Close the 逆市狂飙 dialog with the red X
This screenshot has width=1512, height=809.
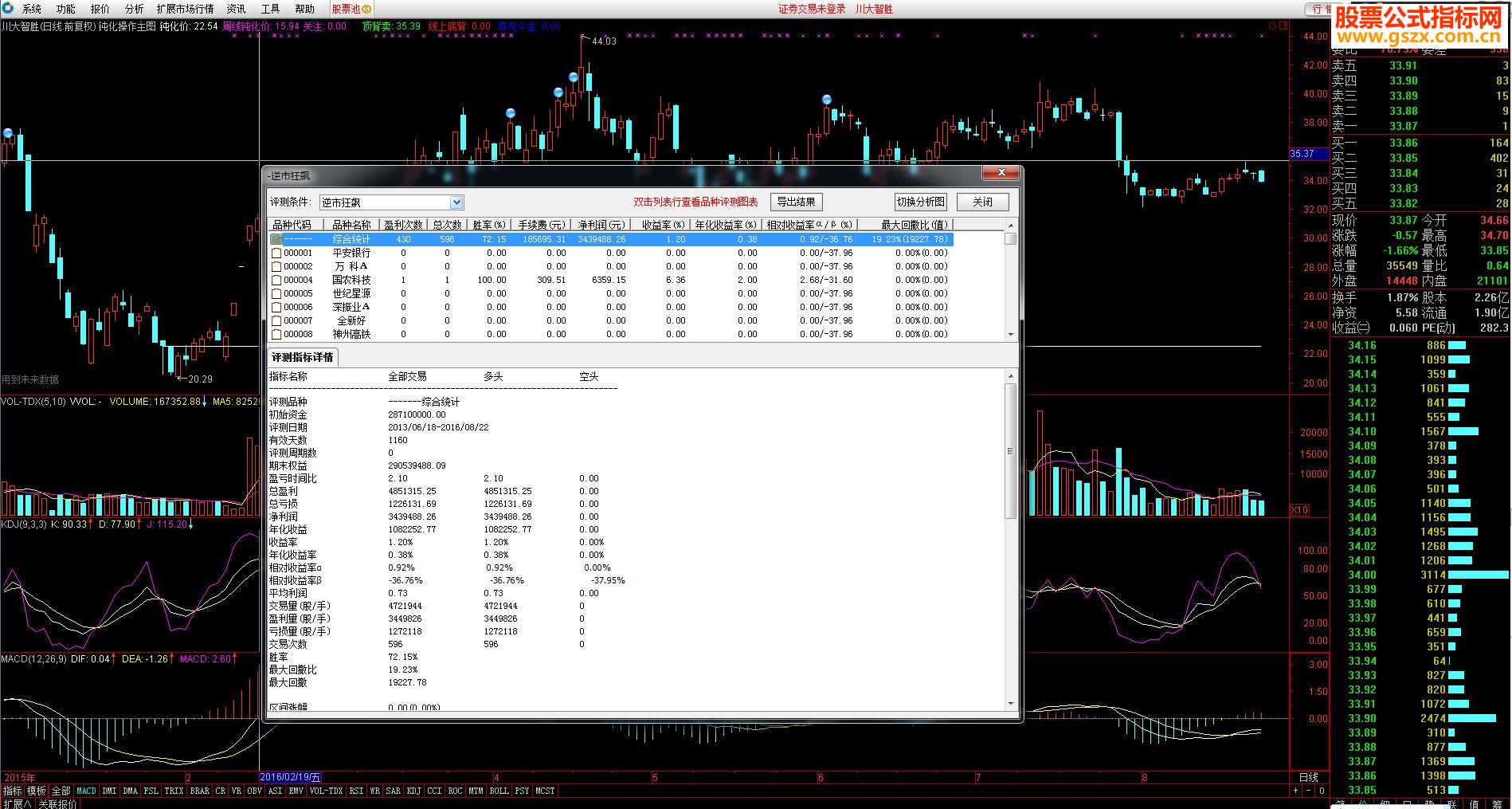pos(1001,173)
